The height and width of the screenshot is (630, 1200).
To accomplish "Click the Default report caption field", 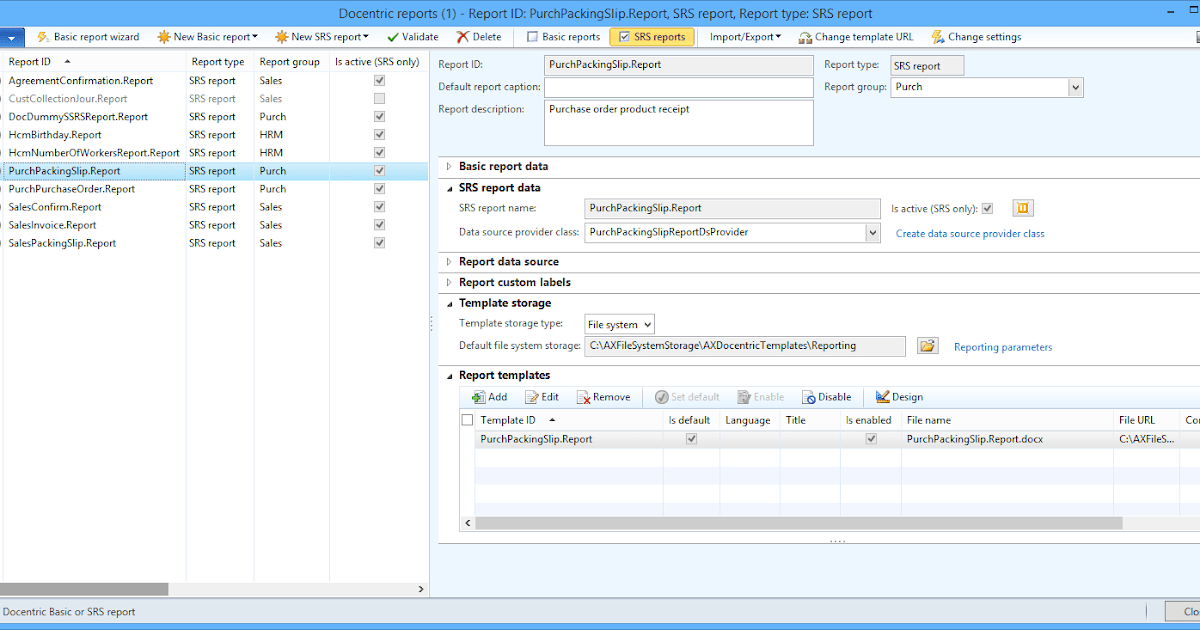I will [x=679, y=88].
